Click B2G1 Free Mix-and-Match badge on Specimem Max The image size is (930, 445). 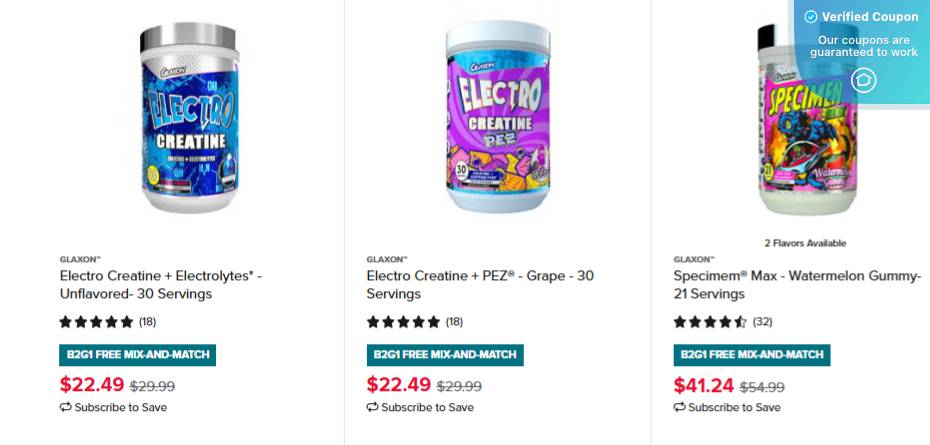click(x=752, y=355)
